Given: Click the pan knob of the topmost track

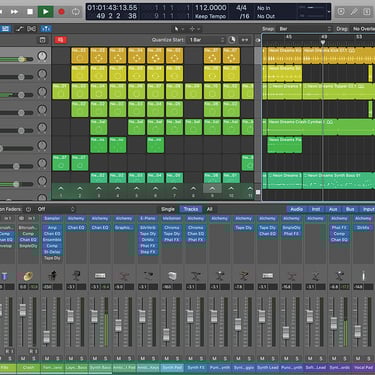Looking at the screenshot, I should click(x=42, y=56).
